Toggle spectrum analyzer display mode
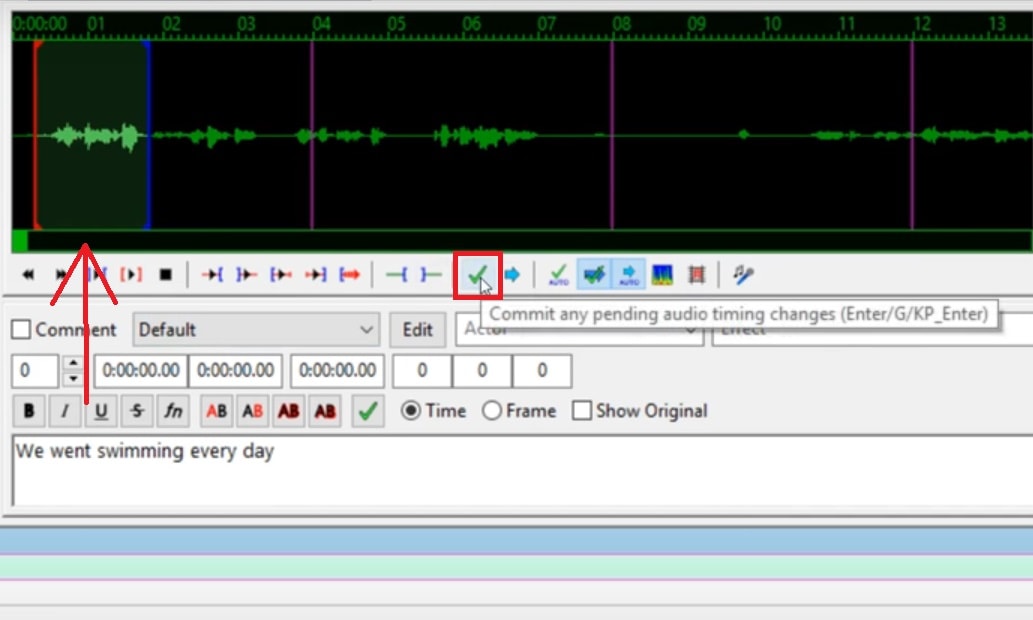1033x620 pixels. click(662, 274)
